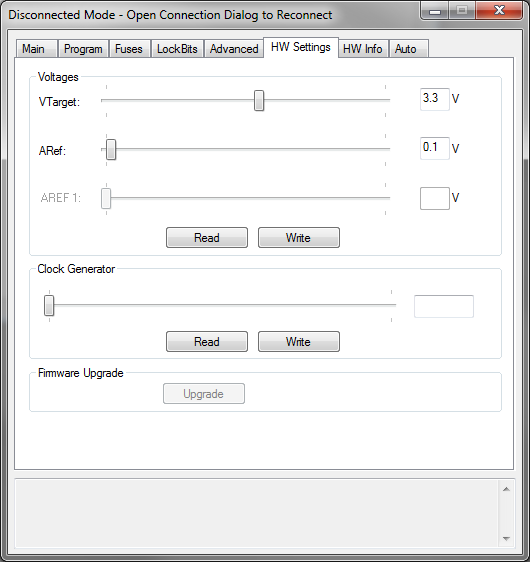Click the AREF 1 slider thumb

click(106, 198)
